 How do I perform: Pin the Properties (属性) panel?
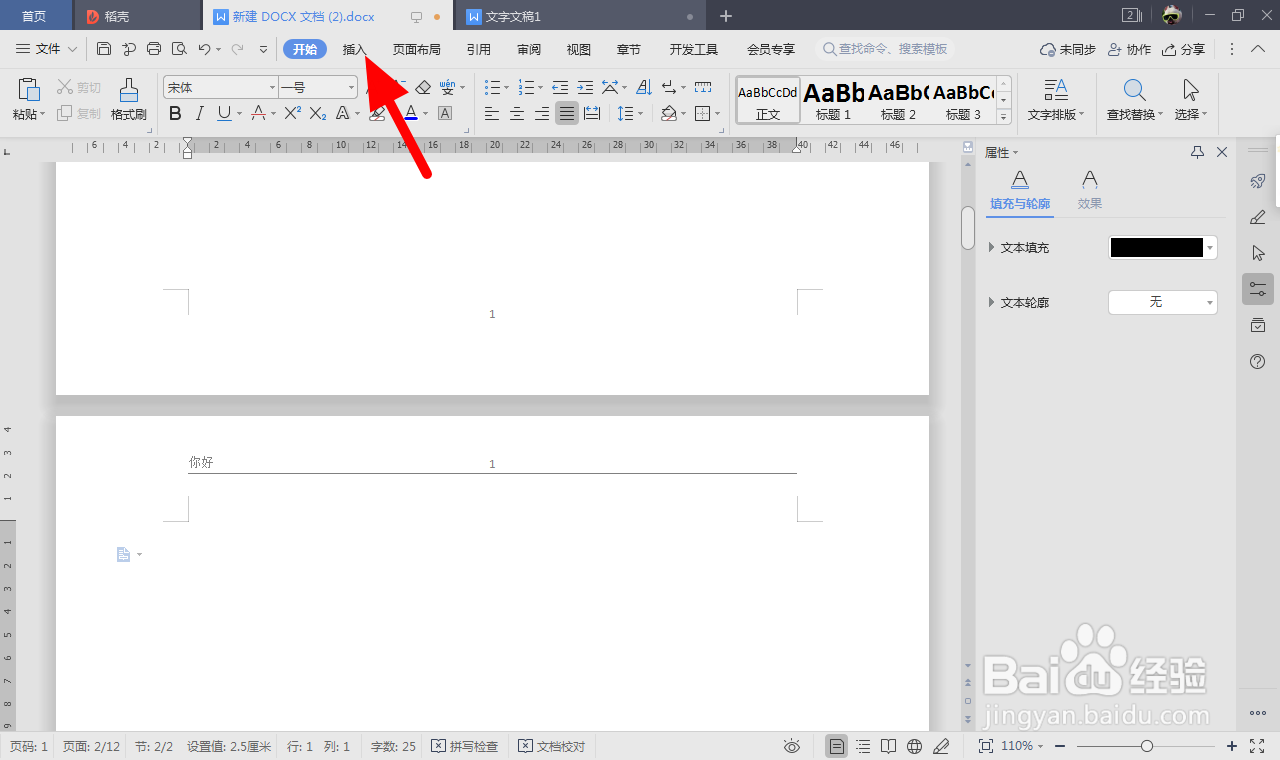(x=1197, y=152)
